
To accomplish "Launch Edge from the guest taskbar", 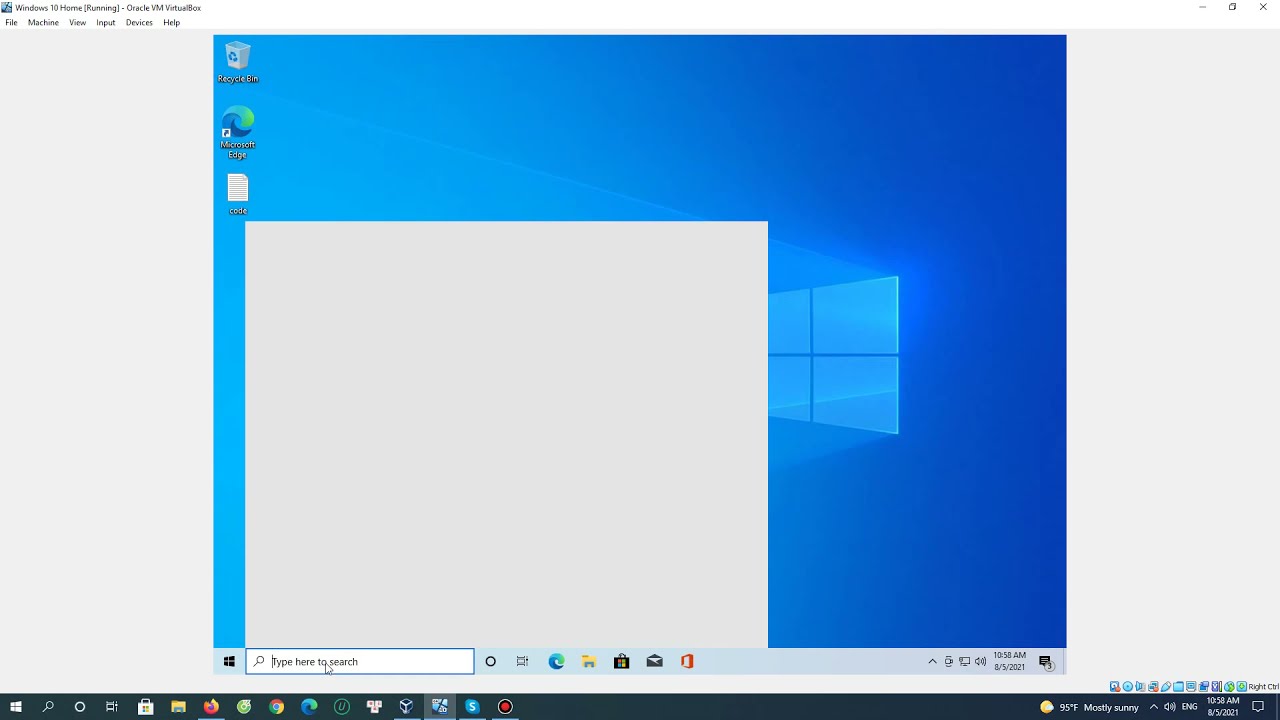I will tap(556, 661).
